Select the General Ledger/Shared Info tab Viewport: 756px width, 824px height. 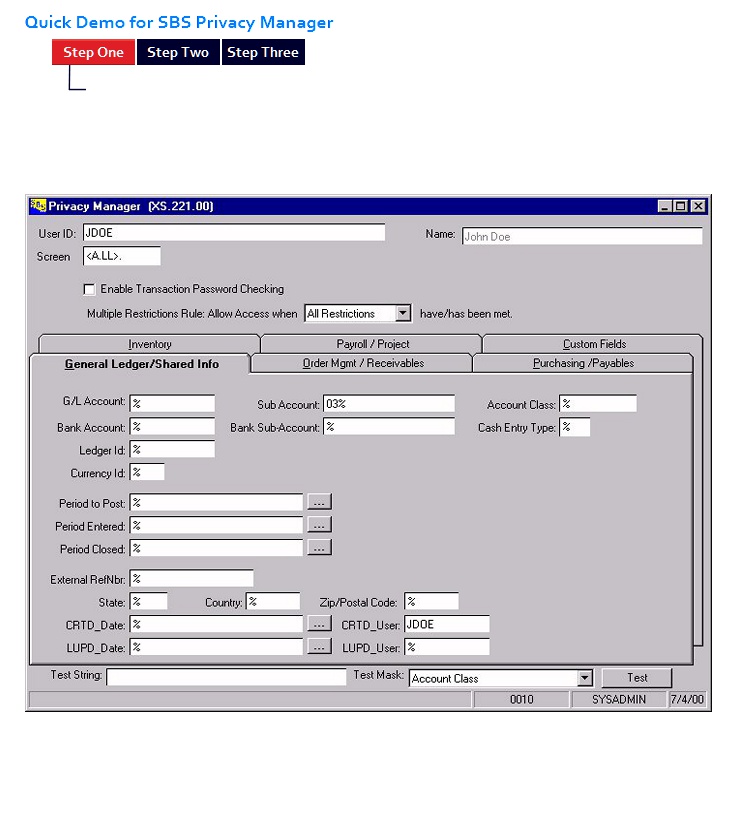point(141,364)
